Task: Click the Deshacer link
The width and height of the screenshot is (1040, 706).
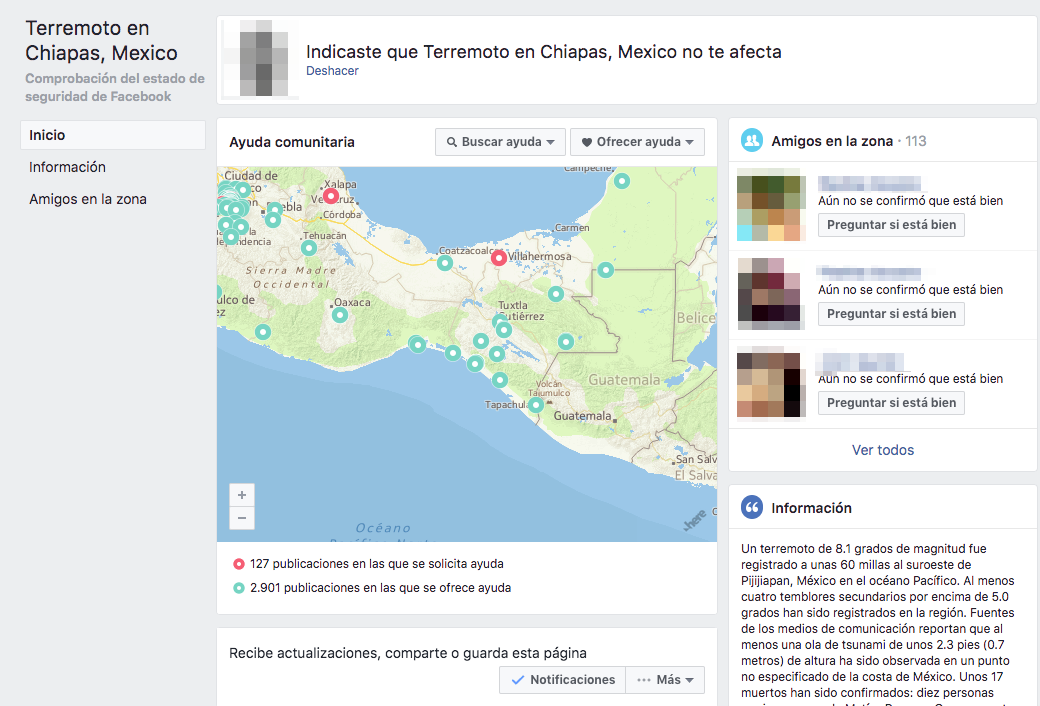Action: 332,71
